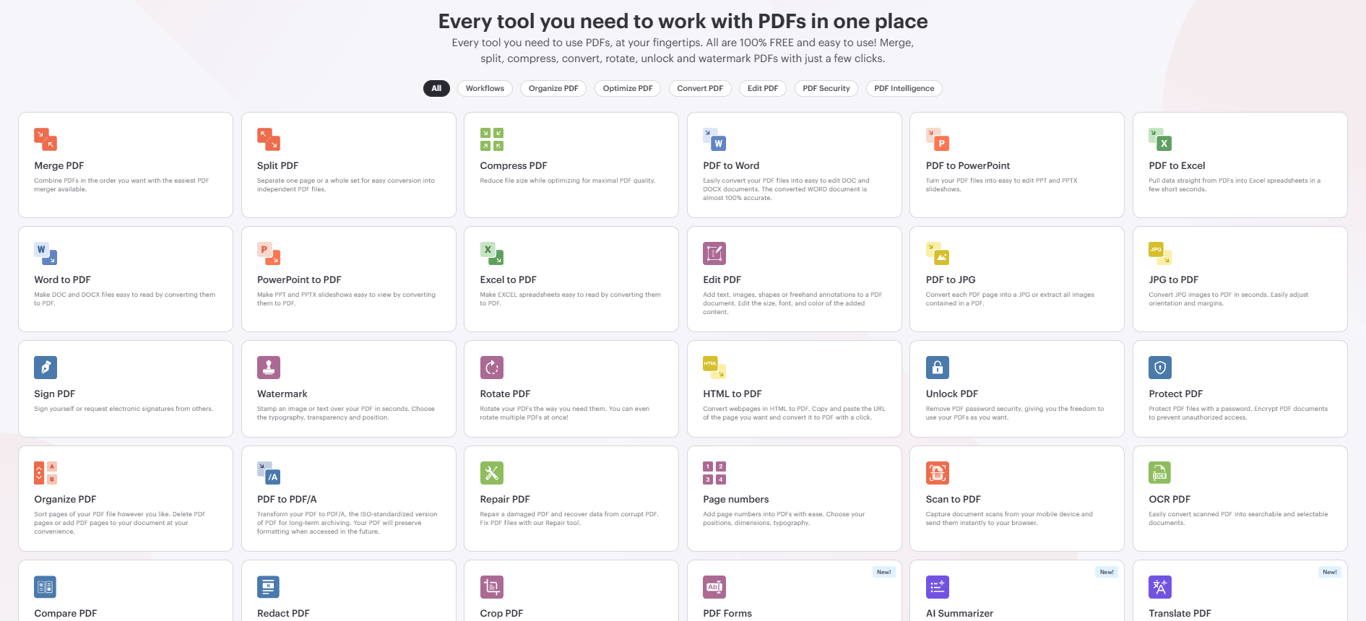Screen dimensions: 1366x621
Task: Open Compress PDF title link
Action: pos(514,166)
